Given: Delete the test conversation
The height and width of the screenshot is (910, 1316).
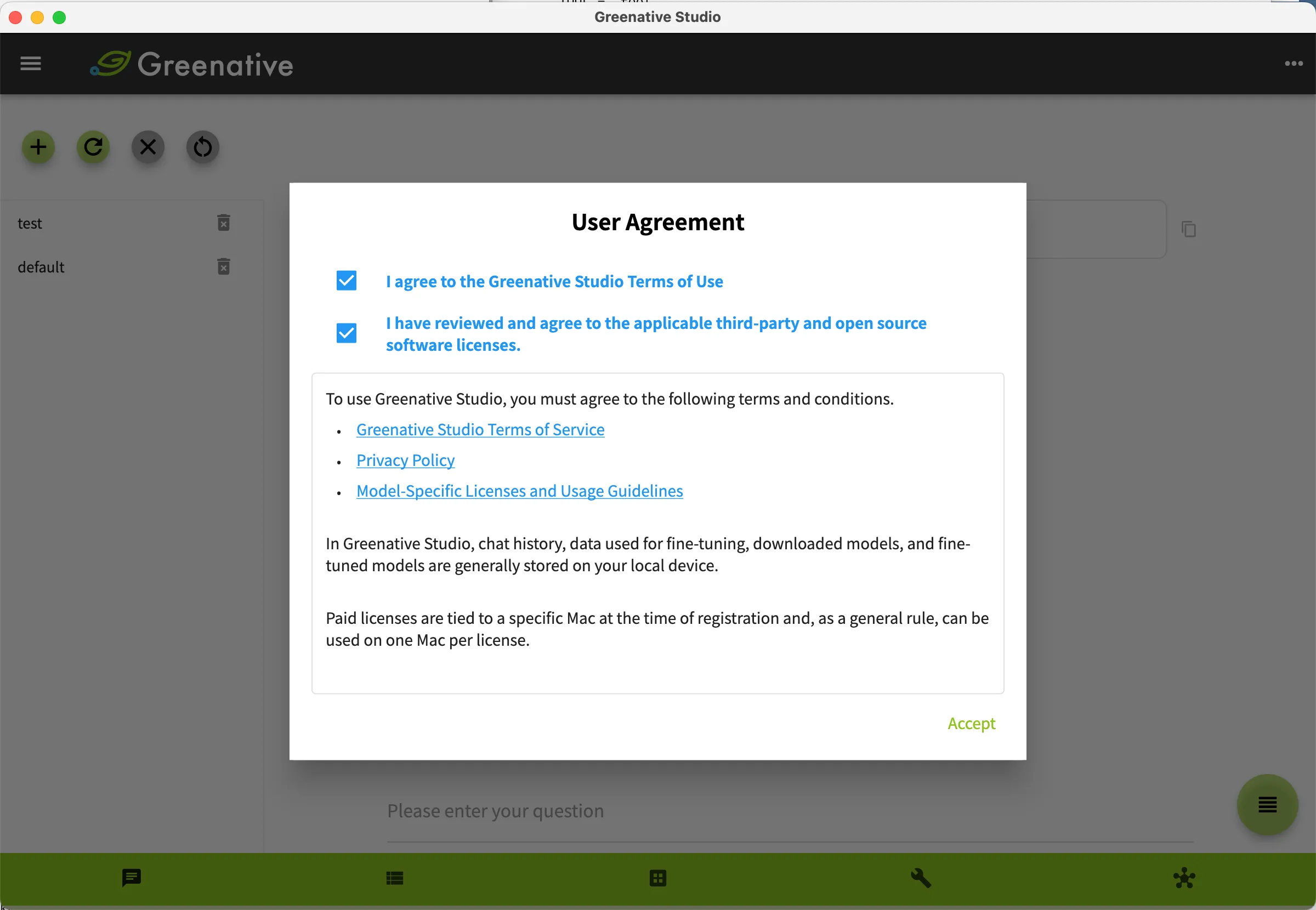Looking at the screenshot, I should coord(224,223).
